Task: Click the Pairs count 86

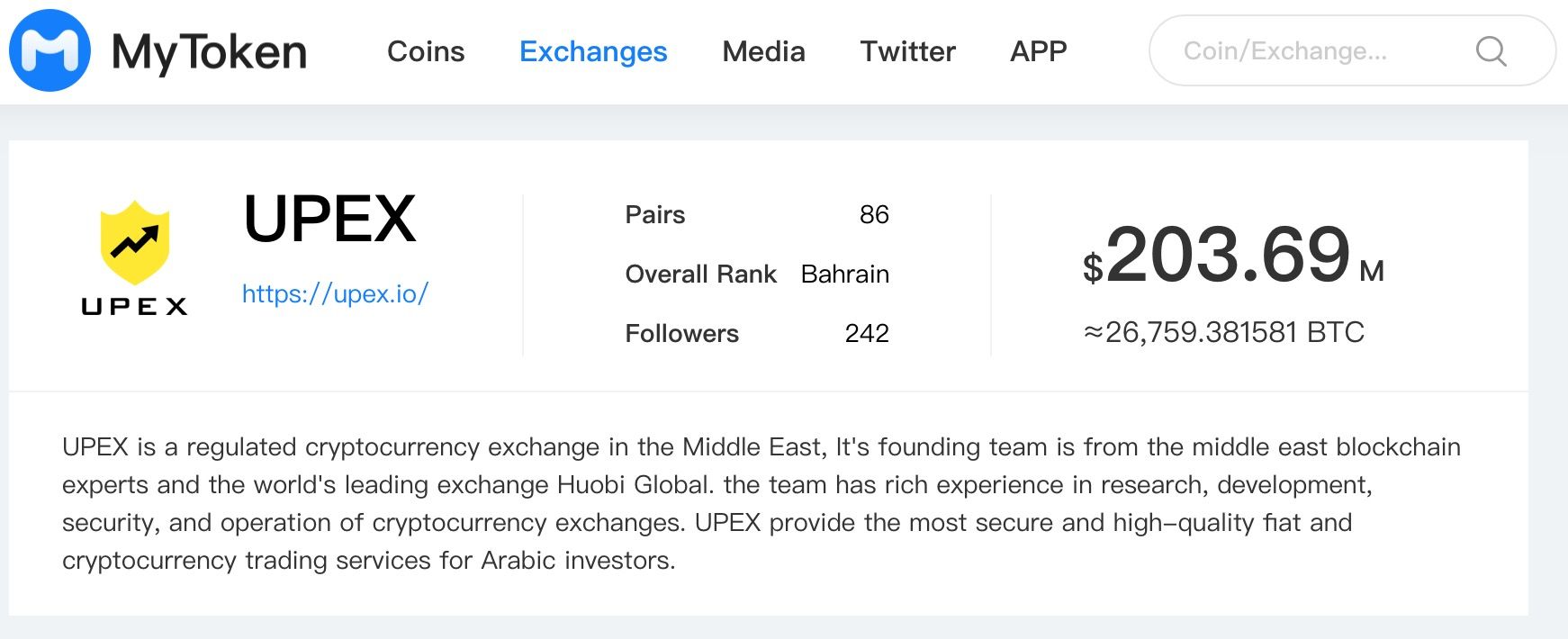Action: coord(874,214)
